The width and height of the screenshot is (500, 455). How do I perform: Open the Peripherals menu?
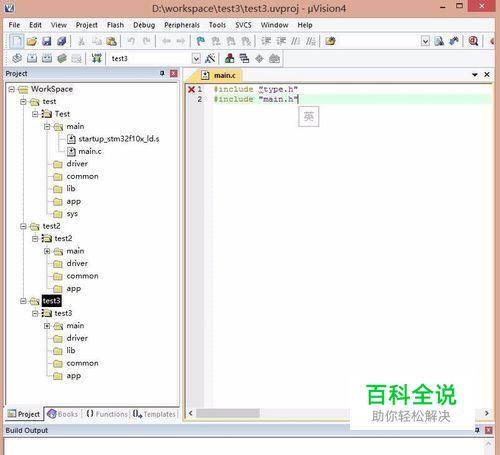tap(182, 25)
